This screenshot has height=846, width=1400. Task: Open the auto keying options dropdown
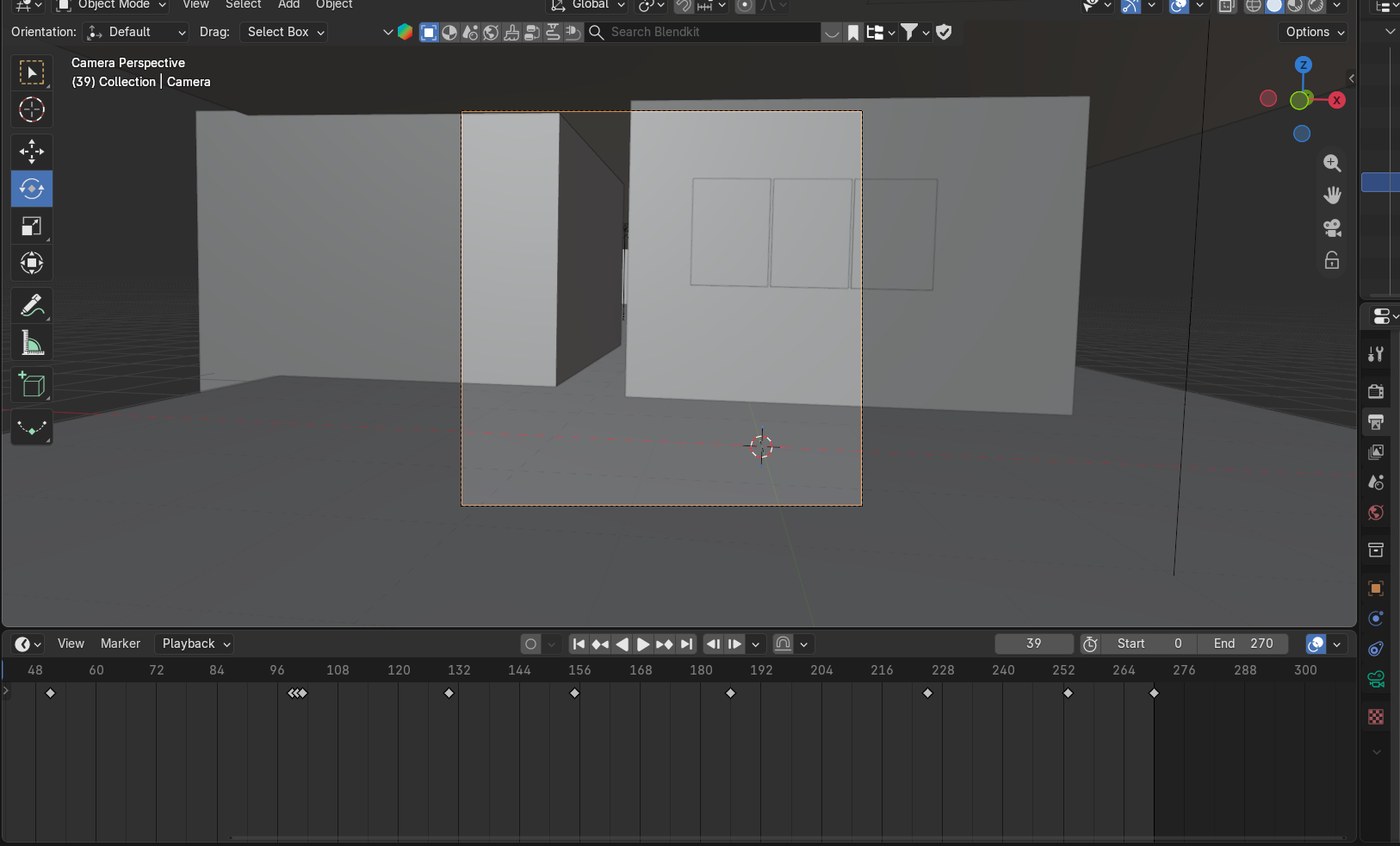pos(552,644)
